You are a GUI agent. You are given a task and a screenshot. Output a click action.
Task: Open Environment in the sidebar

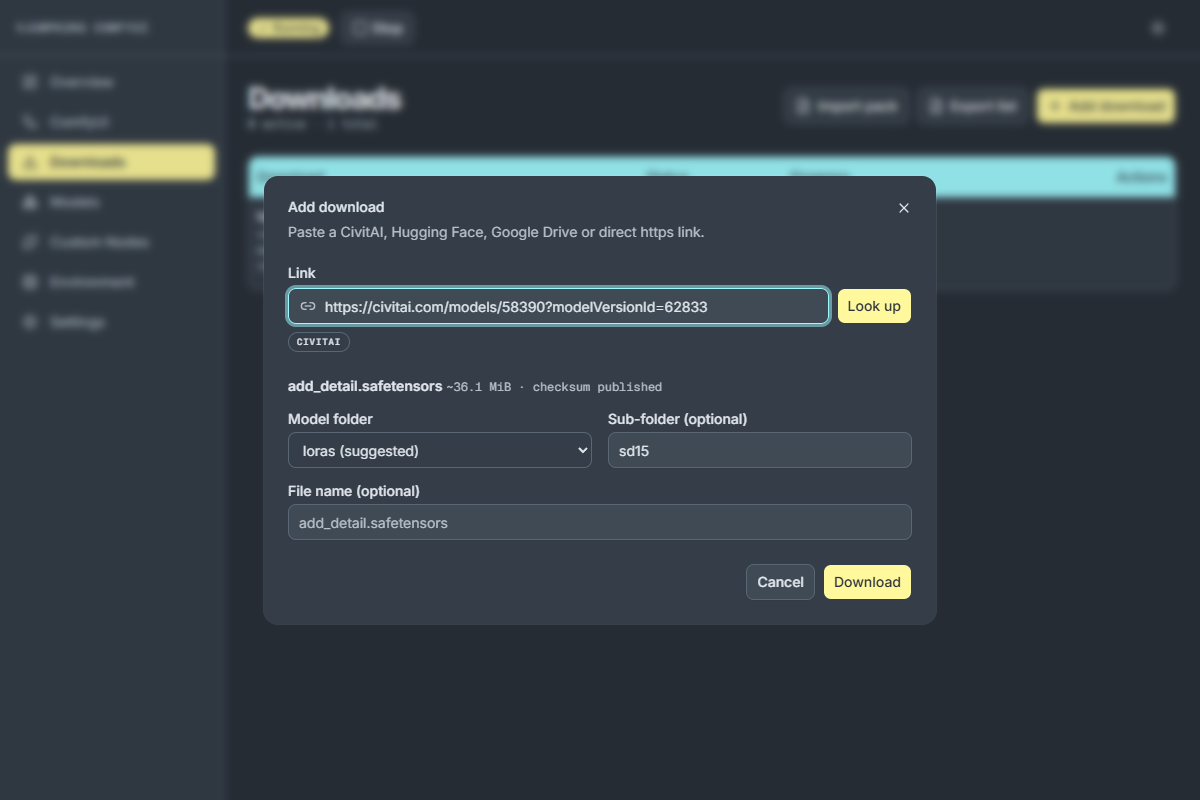point(112,282)
